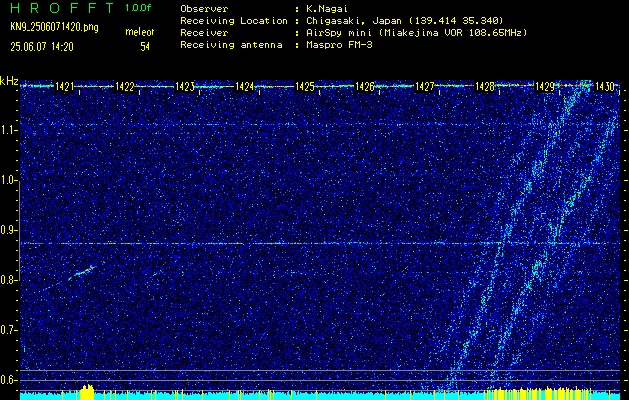Select the AirSpy mini receiver value
Screen dimensions: 629x400
coord(416,32)
